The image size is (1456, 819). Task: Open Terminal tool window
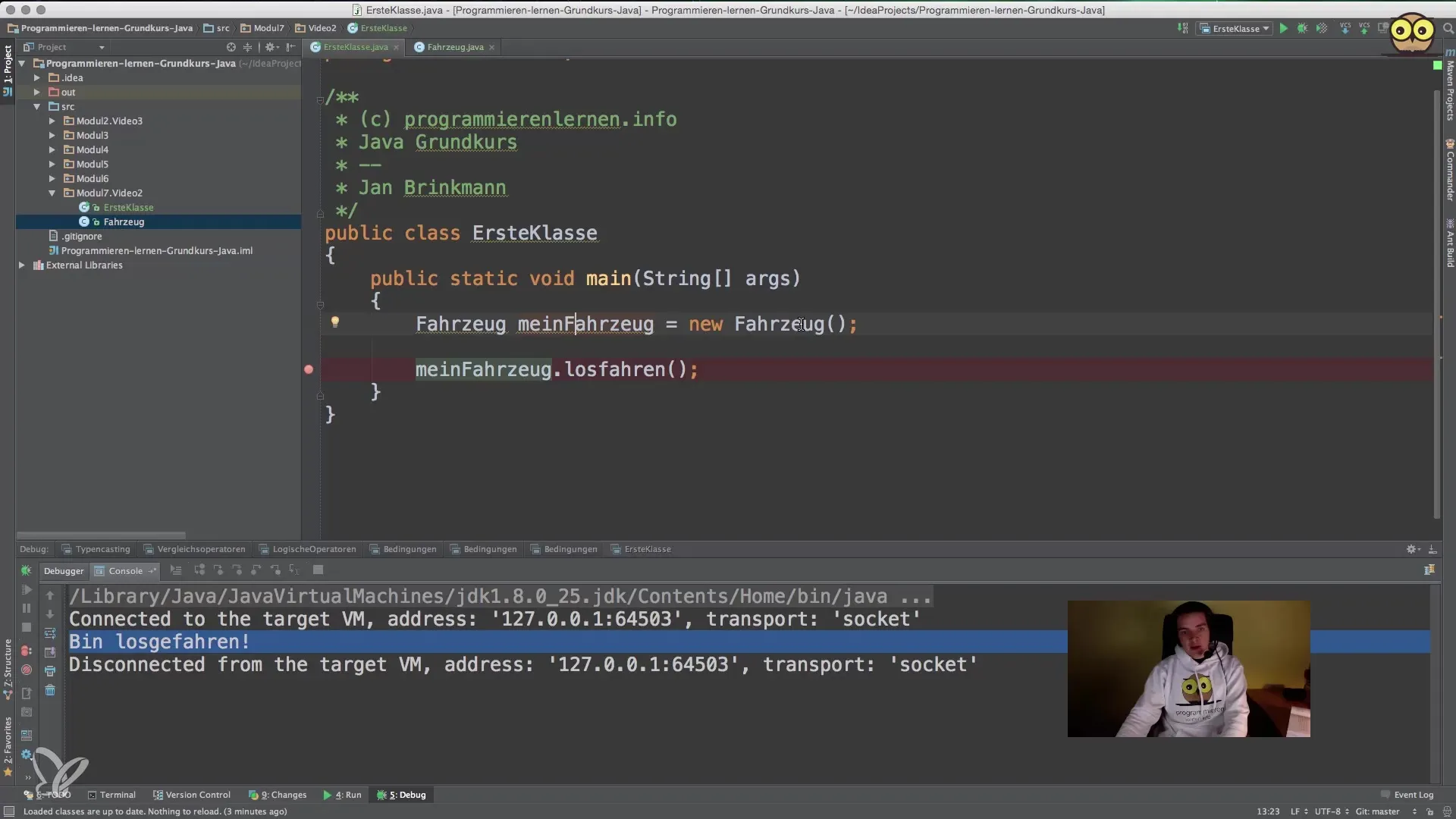111,795
